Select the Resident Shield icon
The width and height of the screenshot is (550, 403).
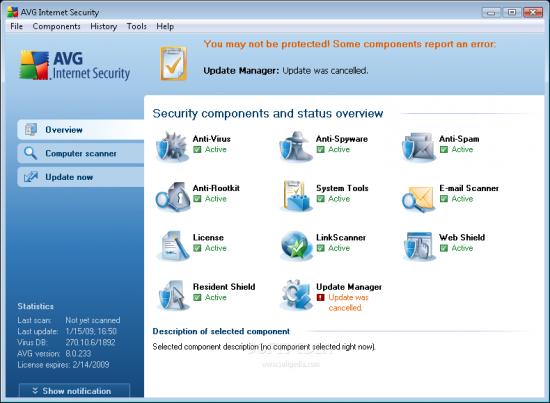point(172,295)
